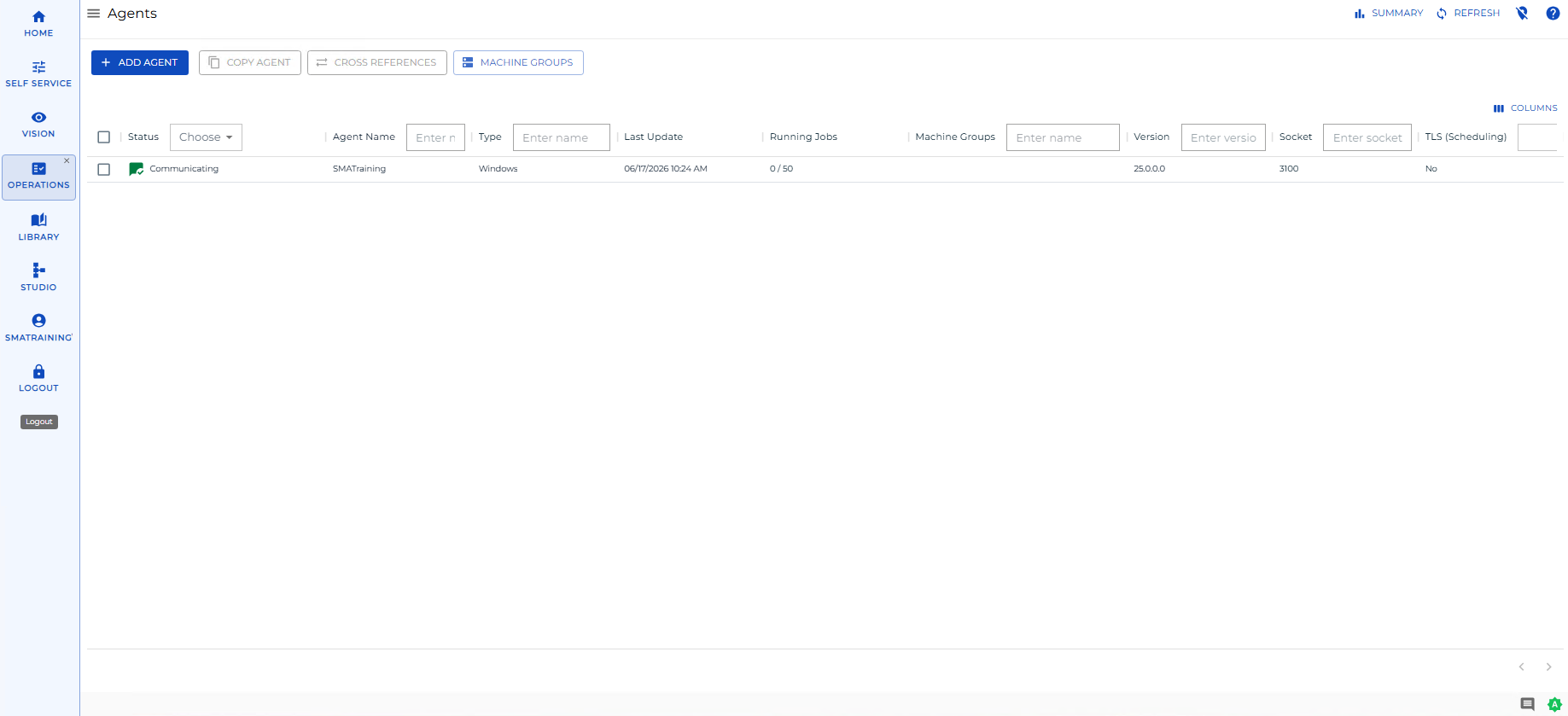The image size is (1568, 716).
Task: Open the Vision module
Action: (x=38, y=125)
